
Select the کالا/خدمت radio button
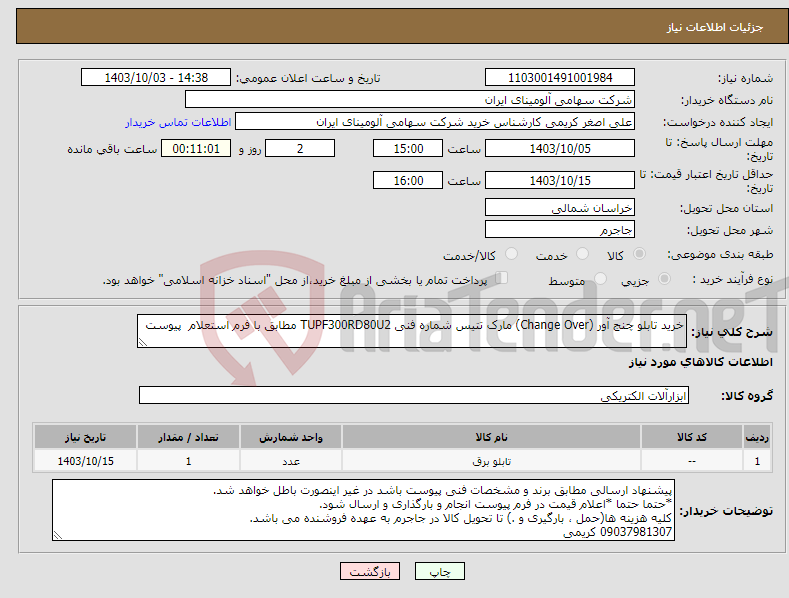[511, 254]
